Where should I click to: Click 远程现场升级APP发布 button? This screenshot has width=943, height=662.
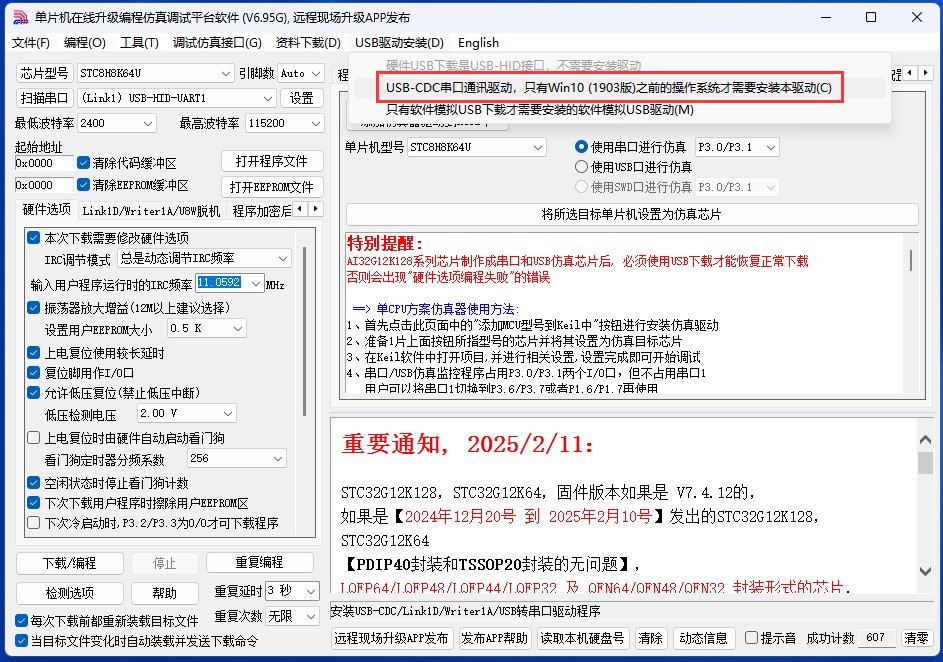(x=392, y=639)
